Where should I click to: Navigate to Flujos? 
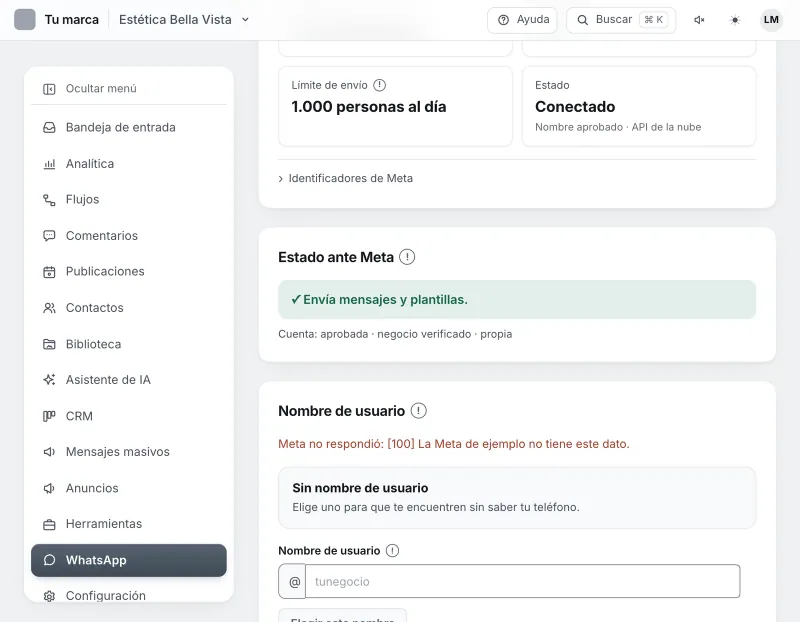129,200
